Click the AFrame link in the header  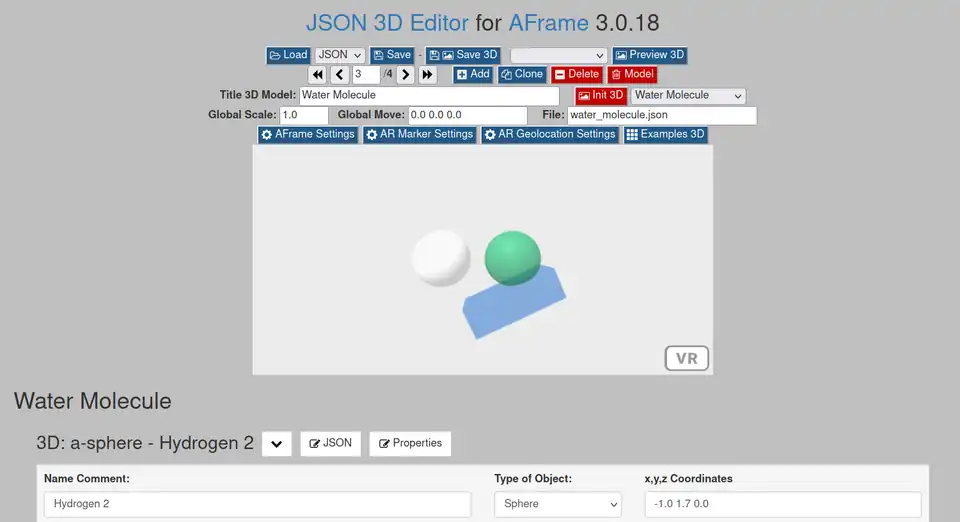[x=549, y=23]
